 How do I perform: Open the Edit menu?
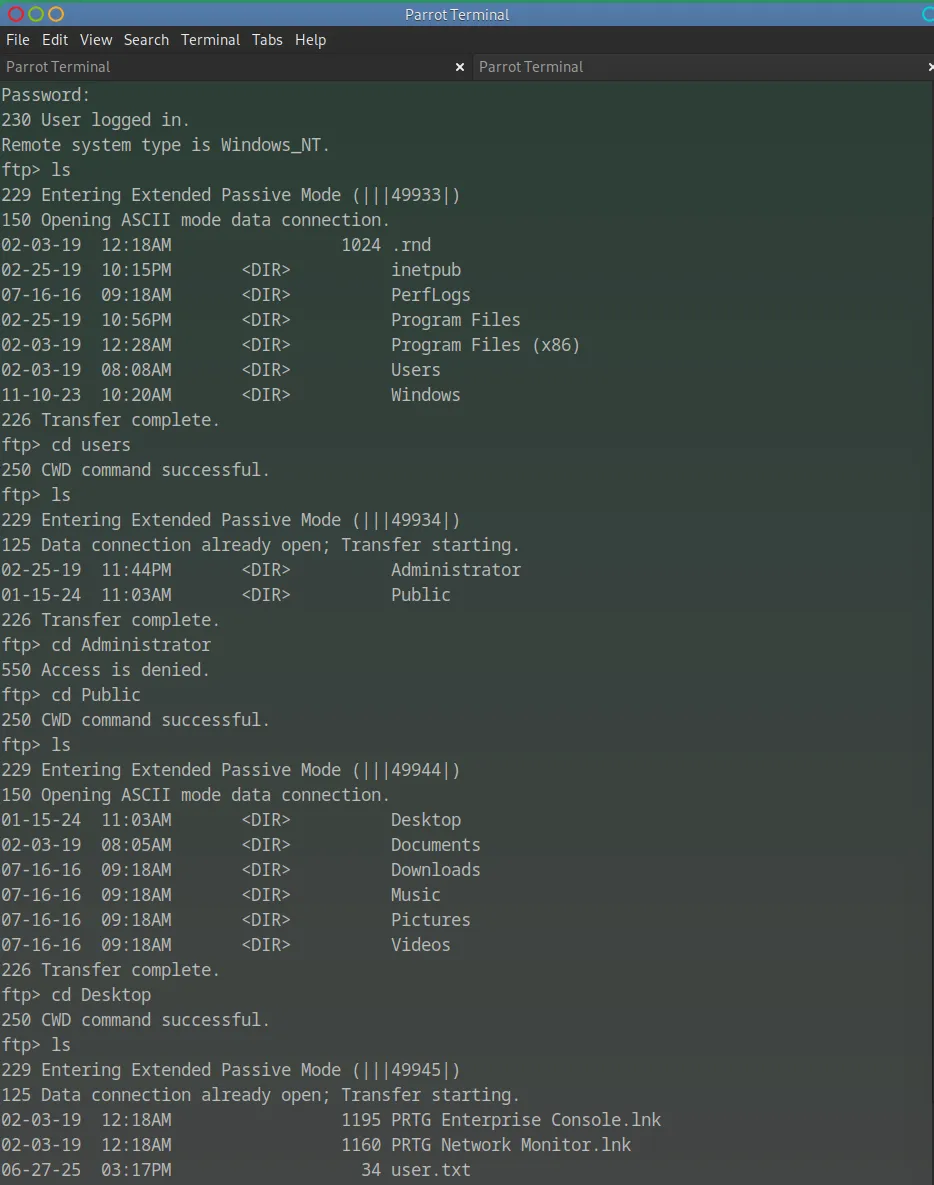(x=55, y=40)
